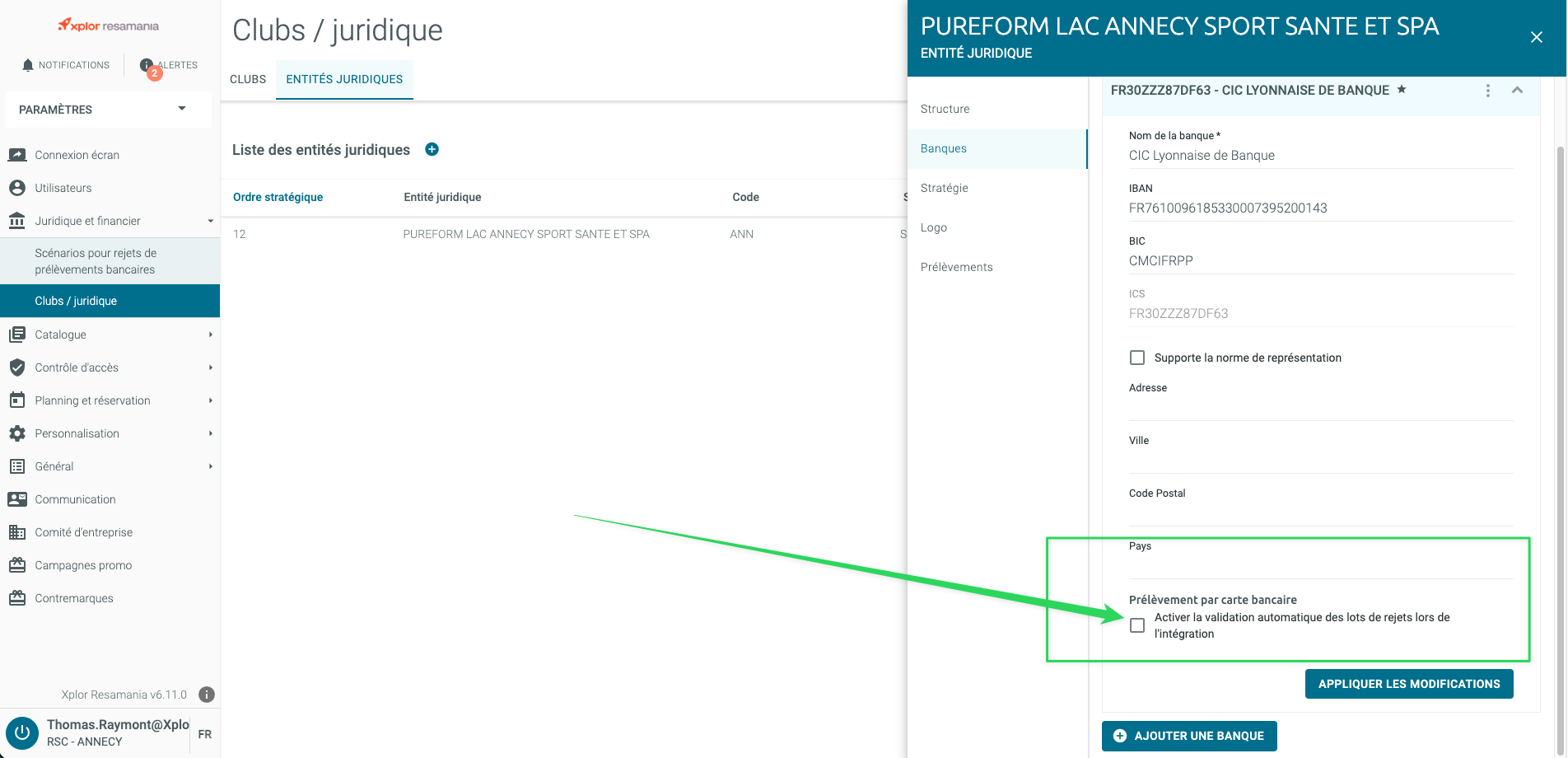Viewport: 1568px width, 758px height.
Task: Click the Juridique et financier bank icon
Action: [x=17, y=221]
